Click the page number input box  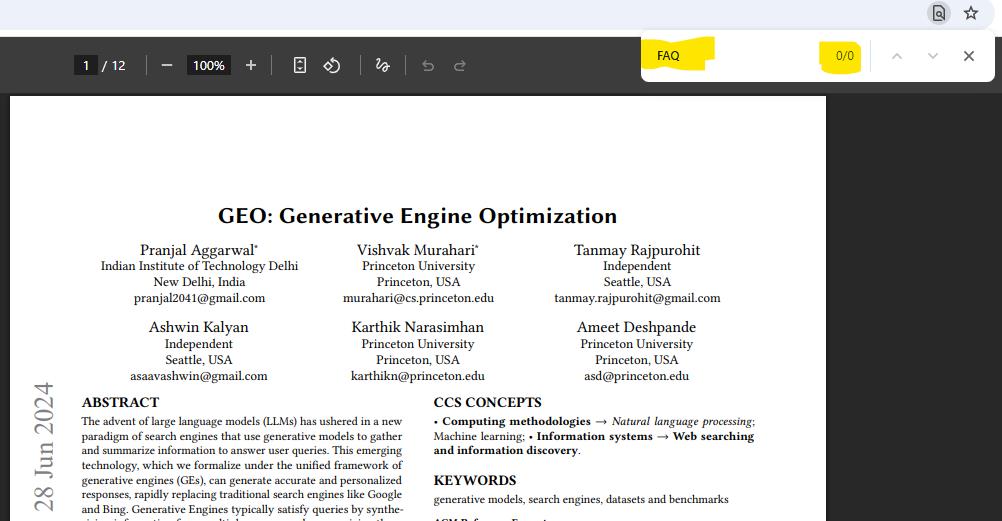point(85,65)
